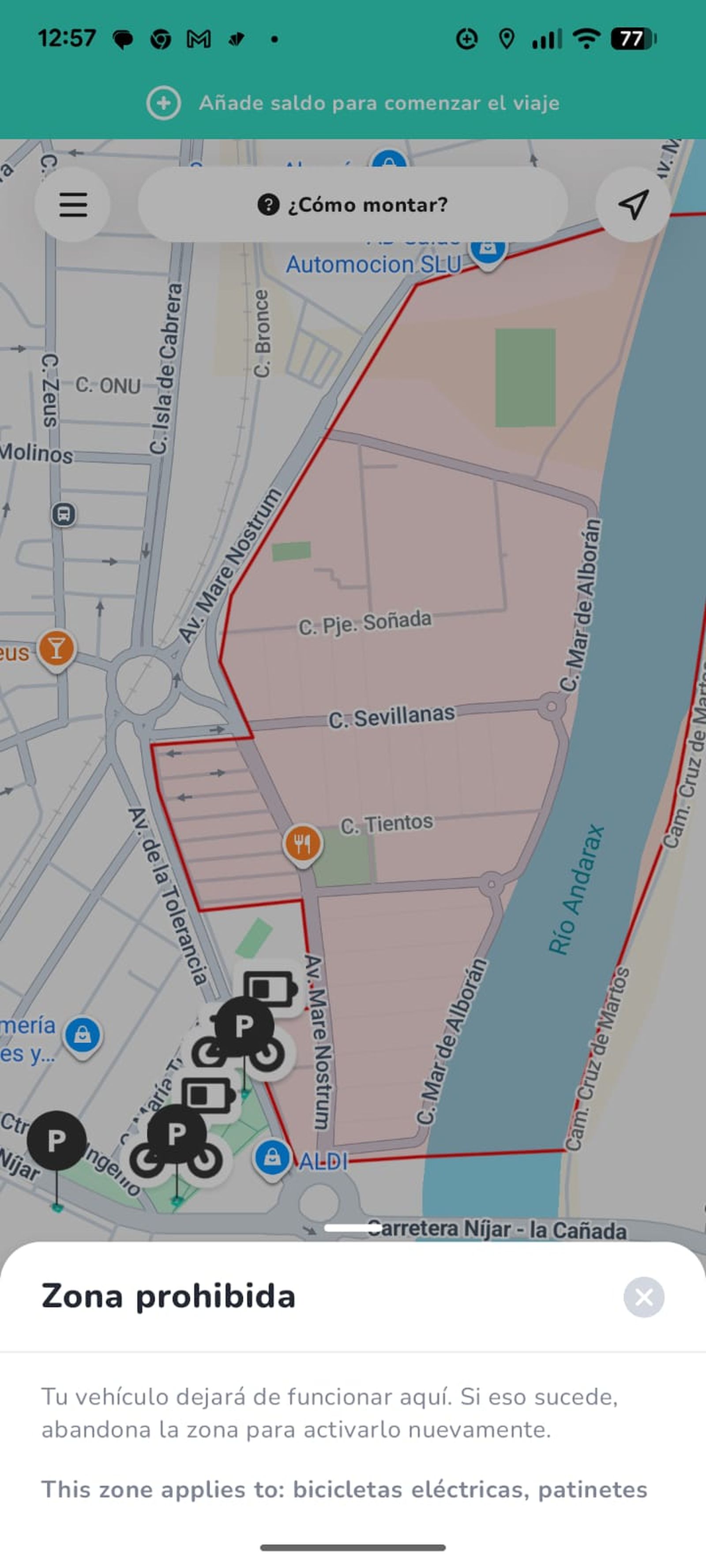The height and width of the screenshot is (1568, 706).
Task: Select the bus stop icon near C. Zeus
Action: pyautogui.click(x=64, y=515)
